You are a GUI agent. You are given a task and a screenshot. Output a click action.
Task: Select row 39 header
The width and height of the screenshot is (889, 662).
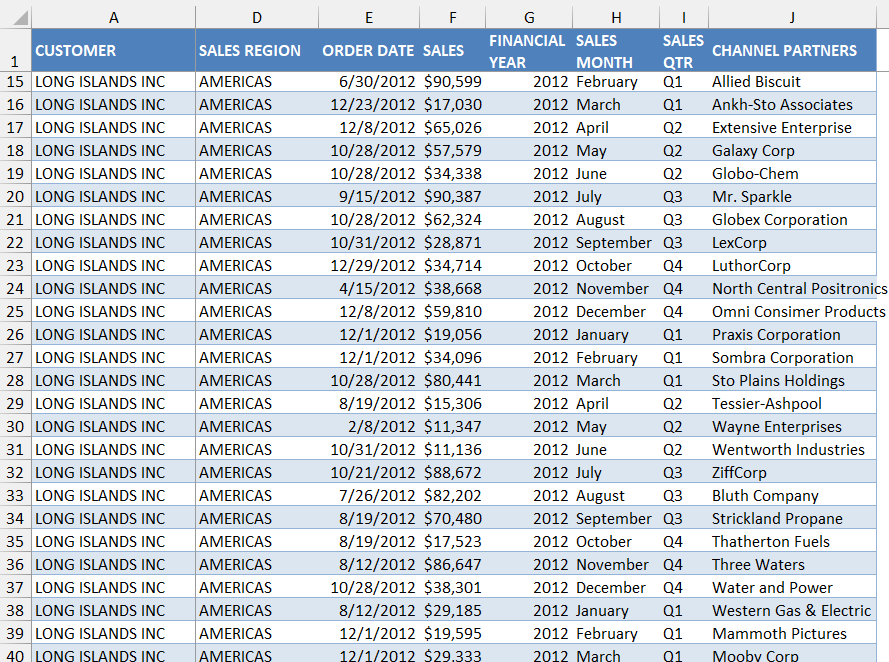pos(15,634)
